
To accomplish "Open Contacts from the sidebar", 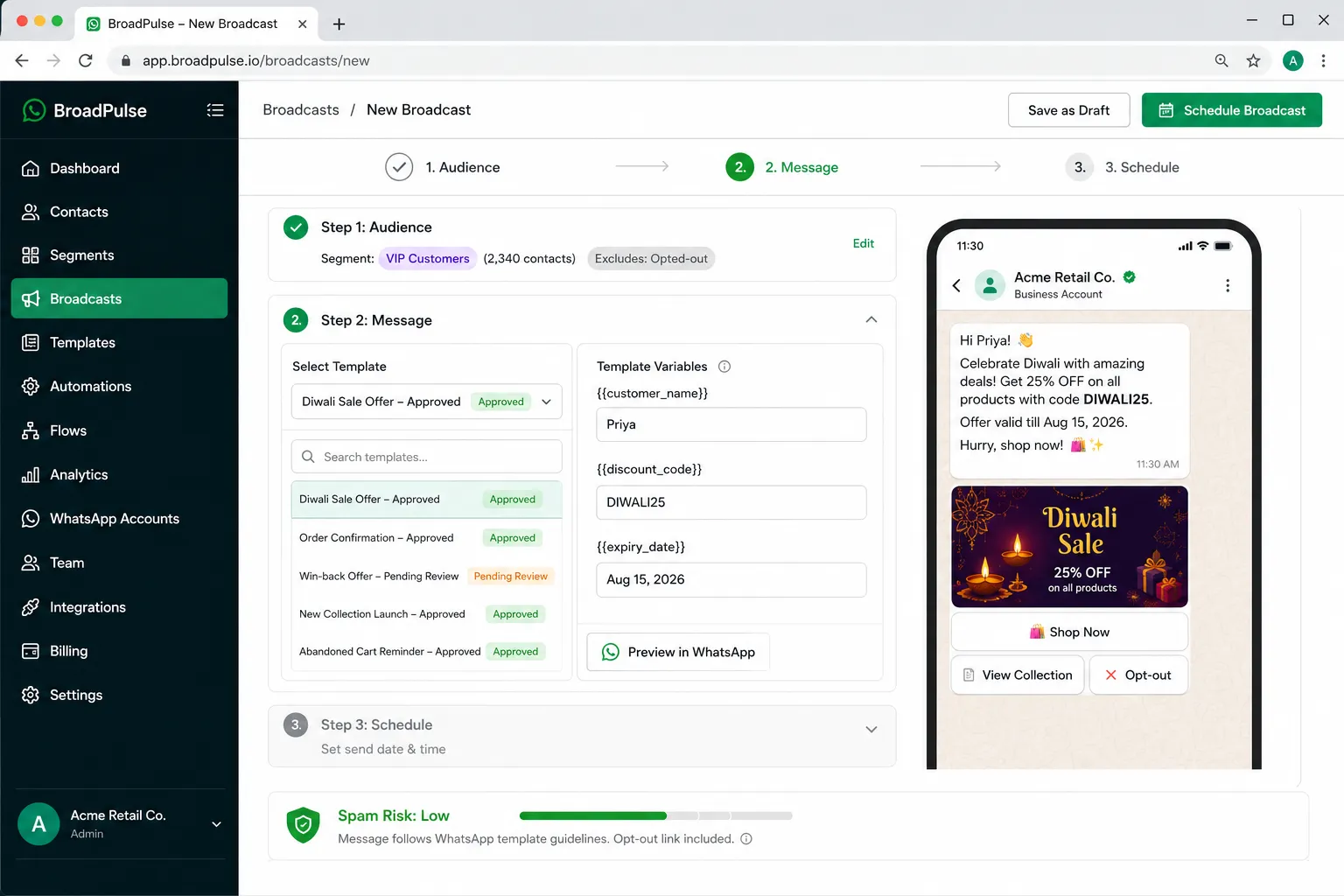I will (x=119, y=212).
